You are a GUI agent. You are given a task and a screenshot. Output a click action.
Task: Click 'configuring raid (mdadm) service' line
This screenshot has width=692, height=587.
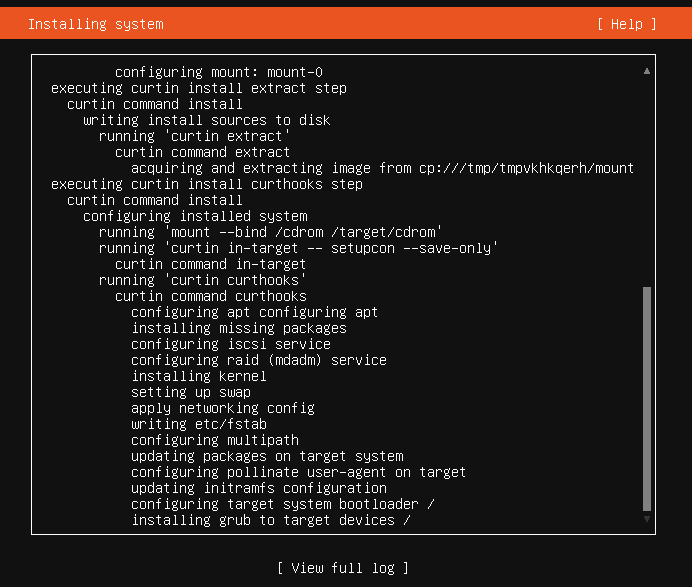coord(259,360)
